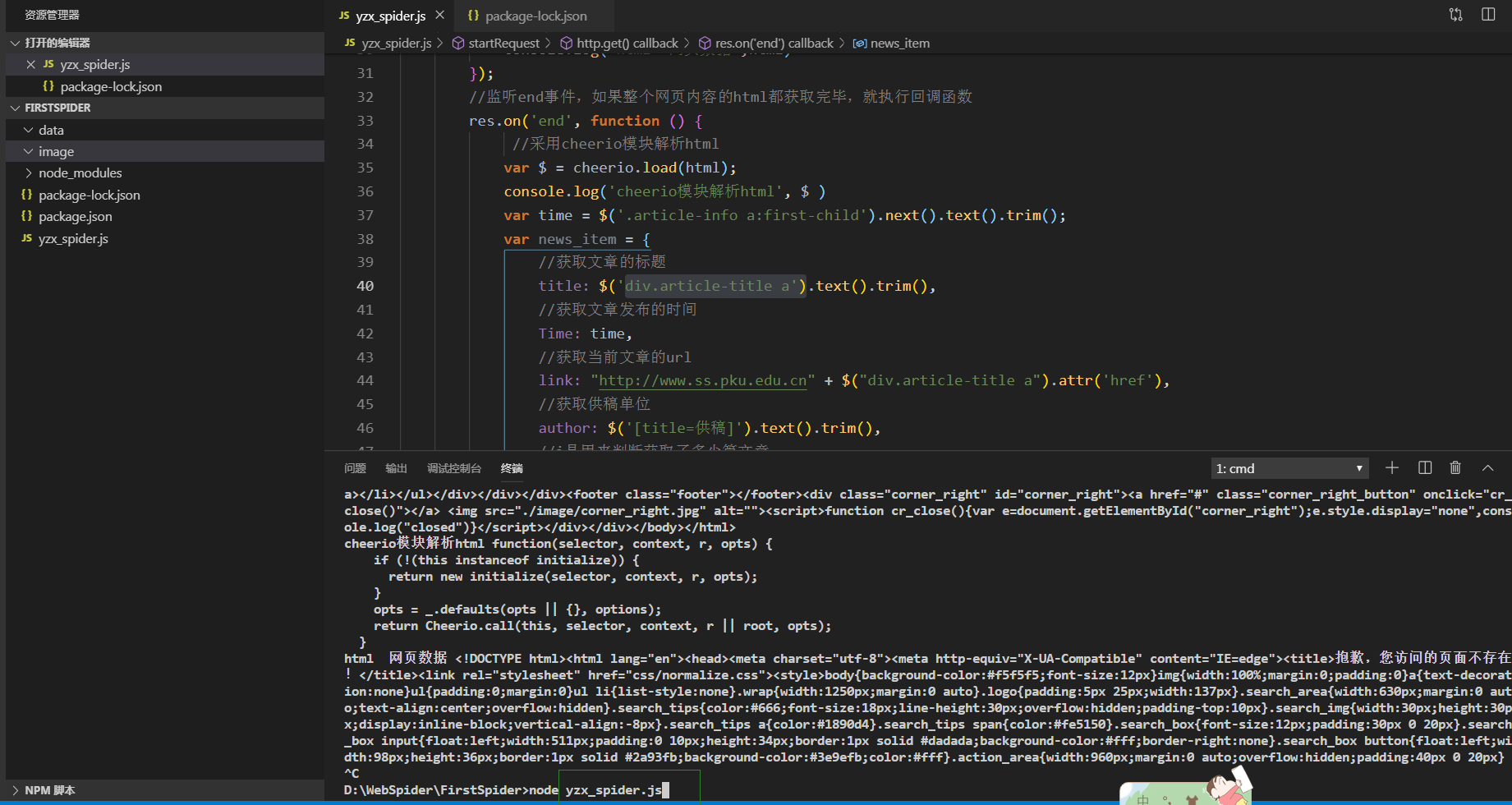Open the www.ss.pku.edu.cn link in code

coord(702,380)
